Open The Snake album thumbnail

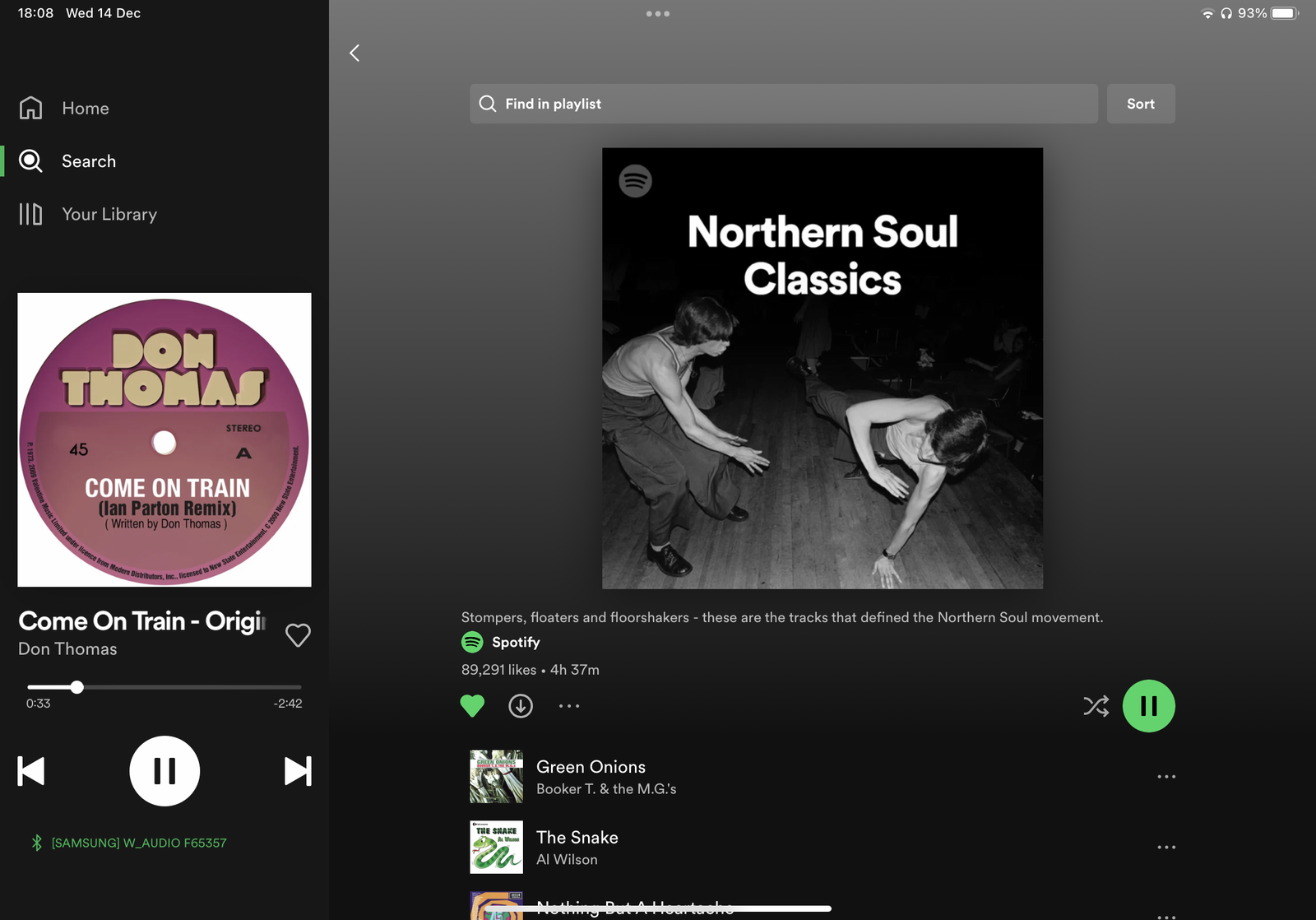[496, 848]
